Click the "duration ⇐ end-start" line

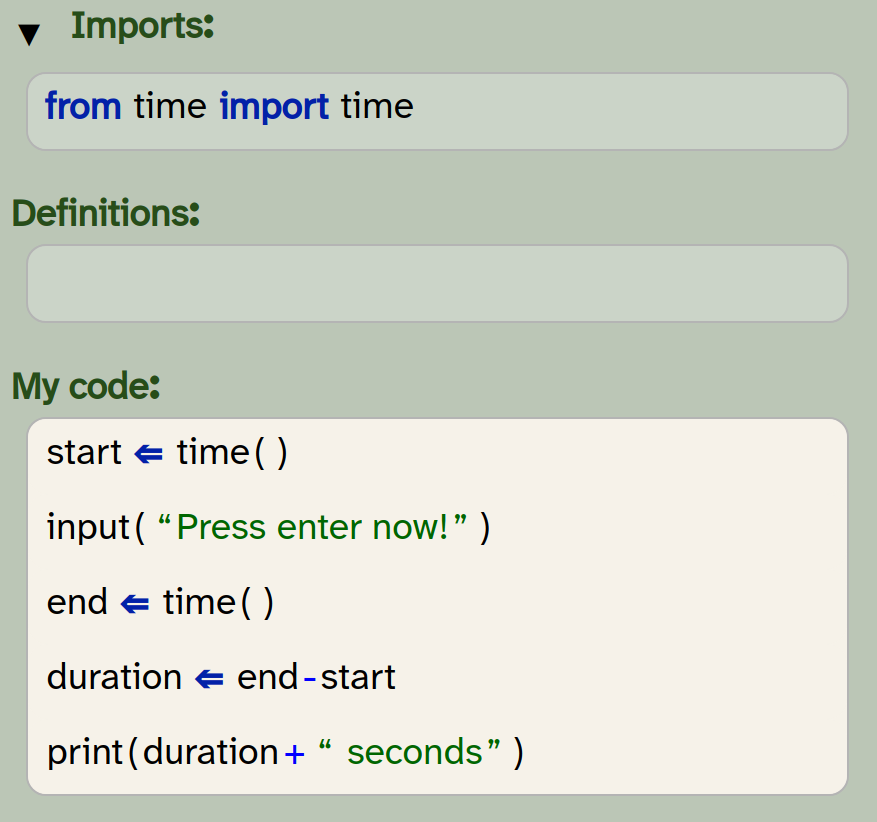221,677
